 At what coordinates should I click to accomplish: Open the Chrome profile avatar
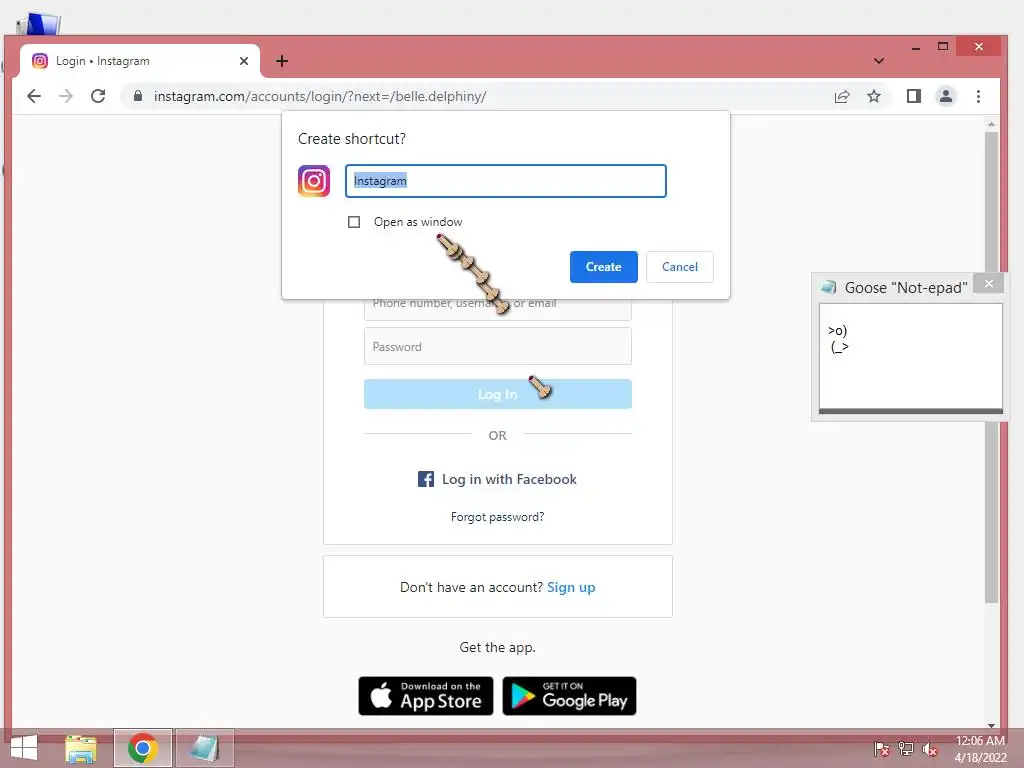[946, 97]
